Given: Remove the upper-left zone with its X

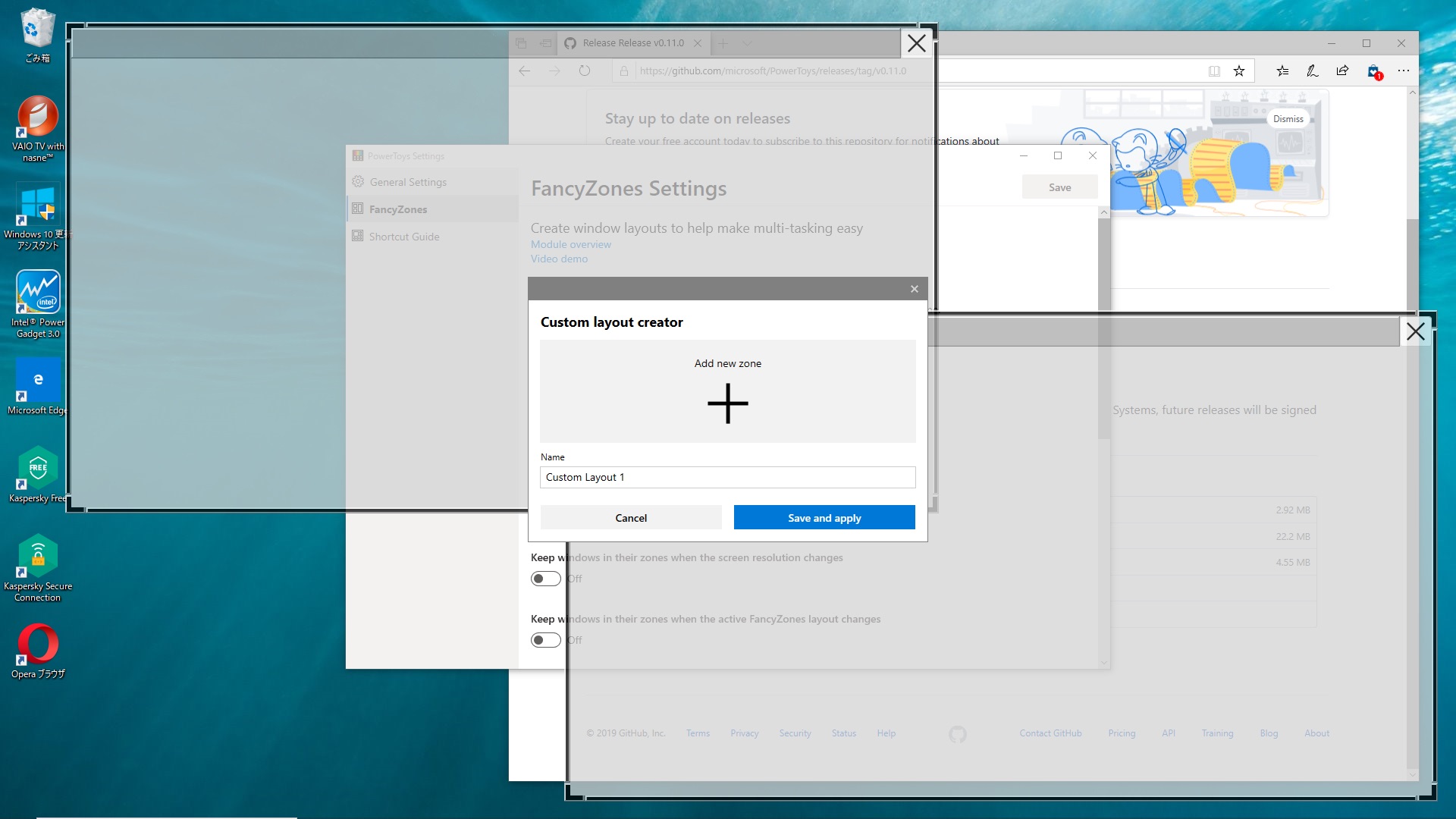Looking at the screenshot, I should point(916,43).
